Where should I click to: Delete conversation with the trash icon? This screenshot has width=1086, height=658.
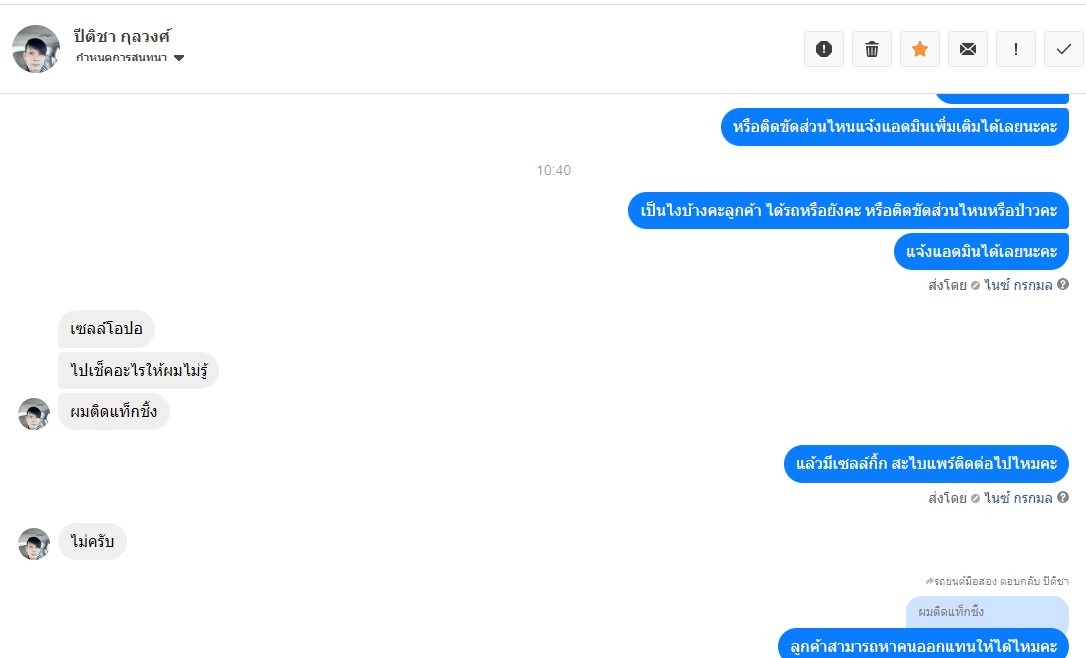click(872, 49)
